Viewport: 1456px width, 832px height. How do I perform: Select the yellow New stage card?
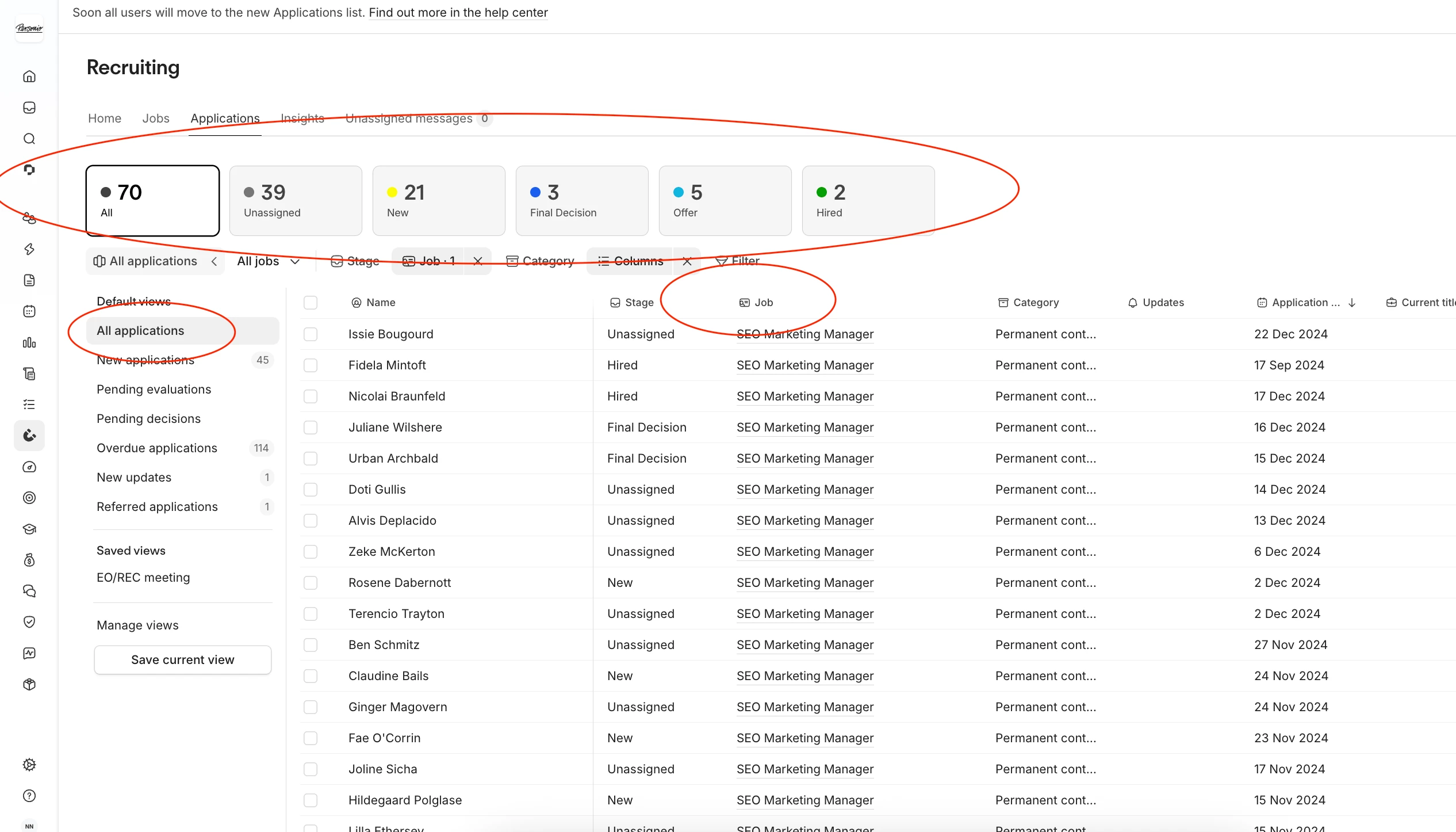[x=439, y=201]
